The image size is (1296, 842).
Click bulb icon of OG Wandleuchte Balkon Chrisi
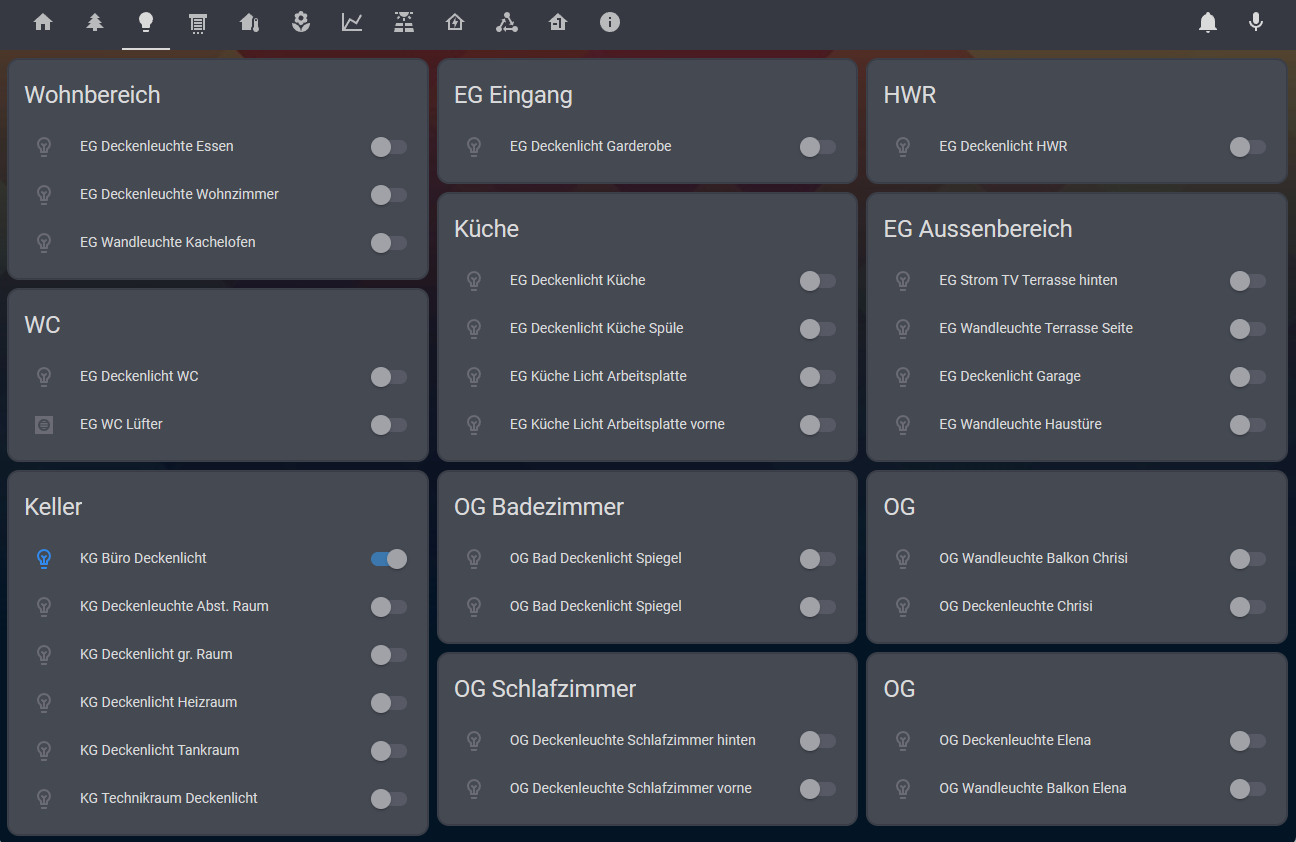click(x=903, y=559)
